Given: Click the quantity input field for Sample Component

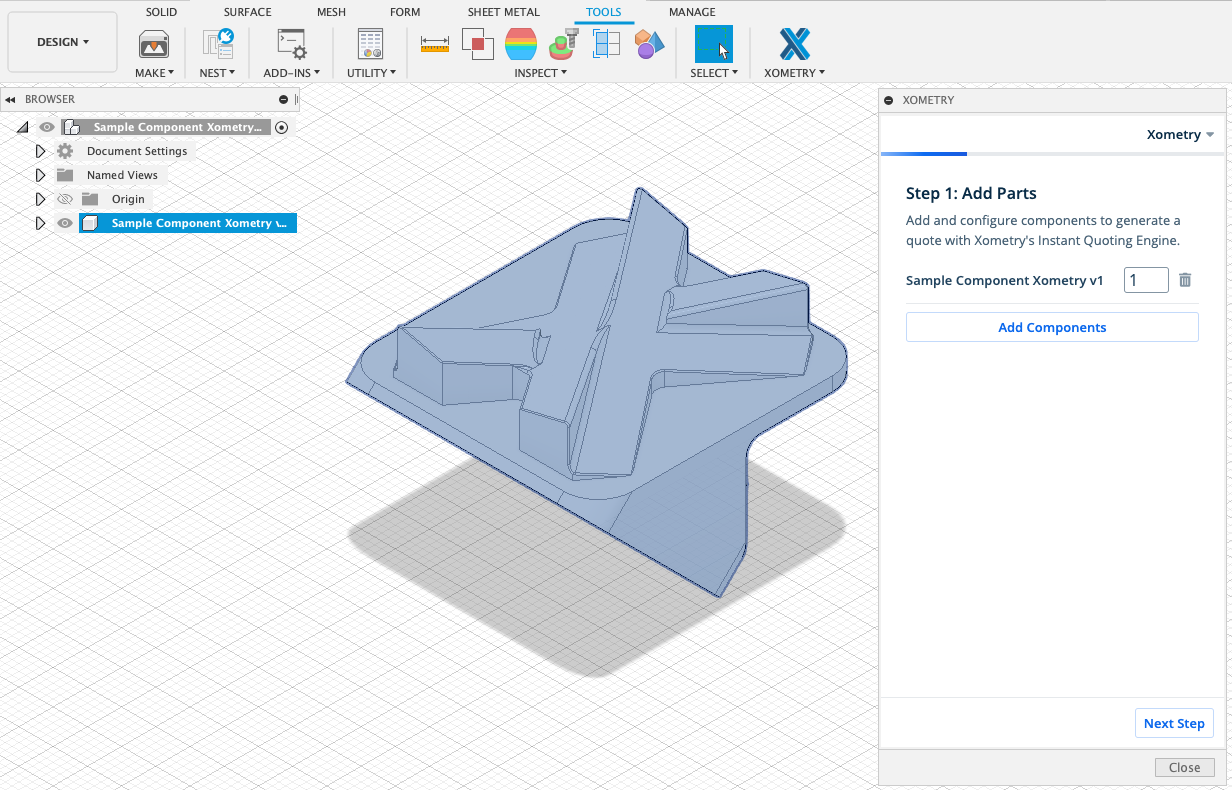Looking at the screenshot, I should (1146, 281).
